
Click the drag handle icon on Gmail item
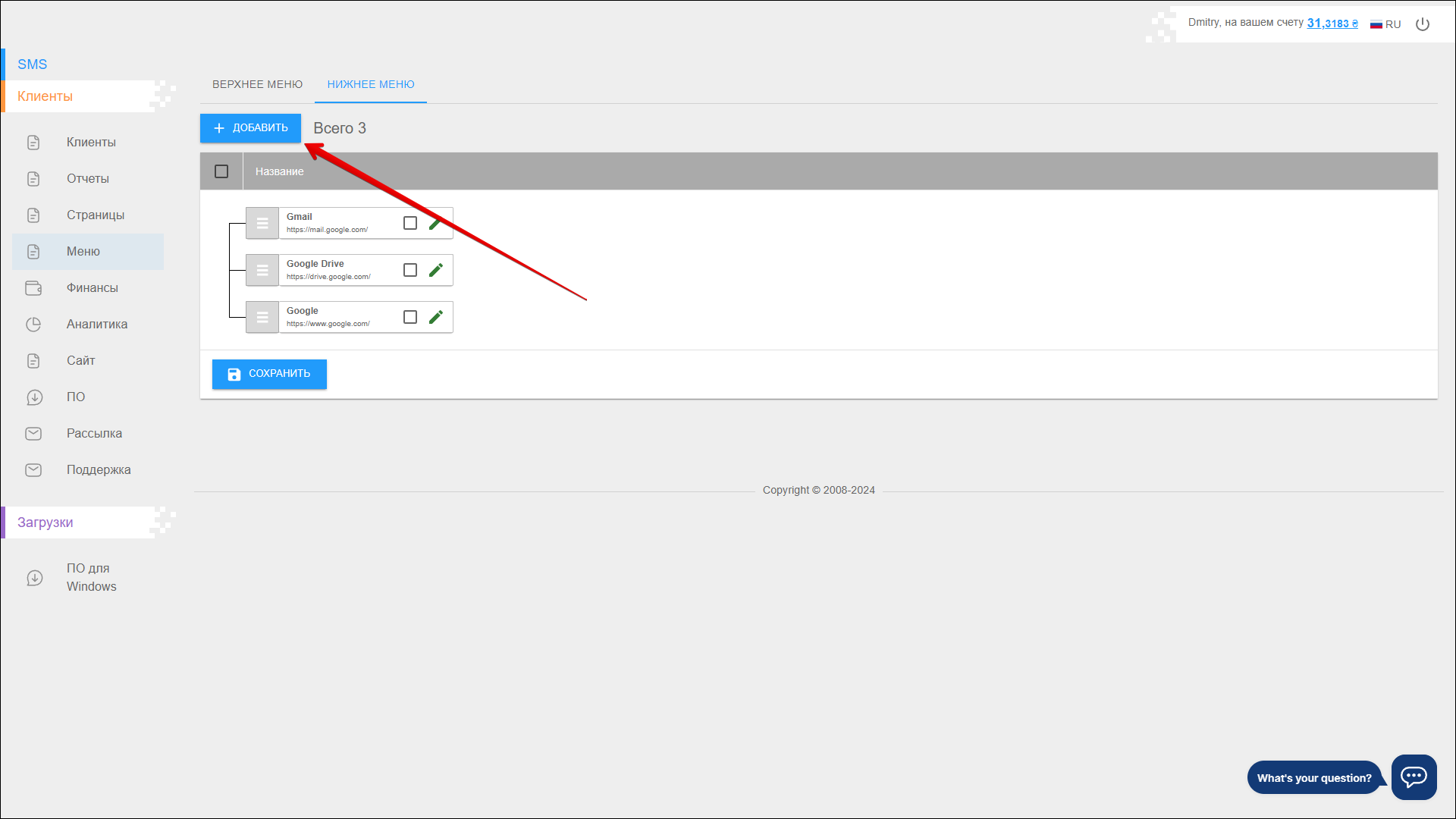[x=262, y=223]
